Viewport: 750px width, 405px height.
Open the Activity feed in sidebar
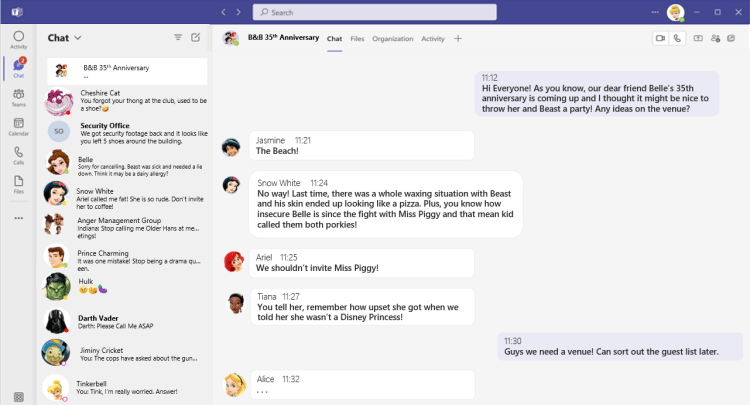(x=18, y=39)
